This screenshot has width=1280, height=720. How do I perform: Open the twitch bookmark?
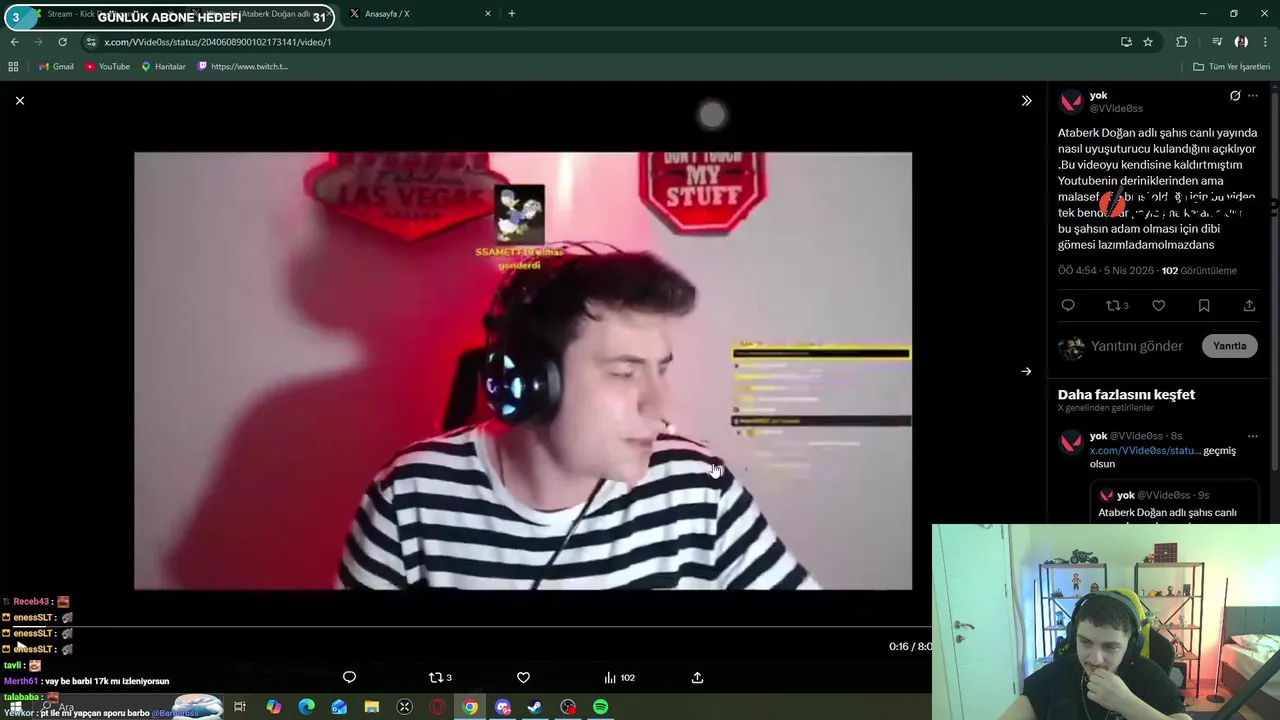pos(242,66)
